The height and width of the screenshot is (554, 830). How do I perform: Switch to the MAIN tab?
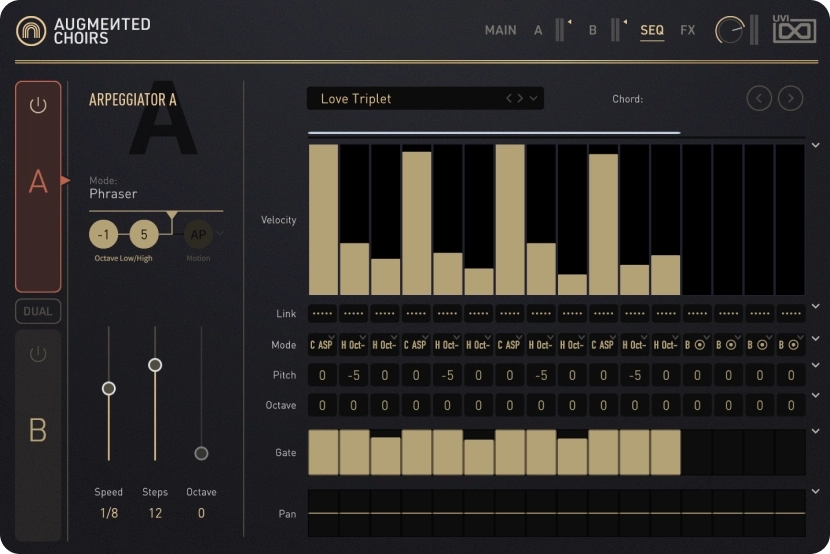[x=500, y=30]
